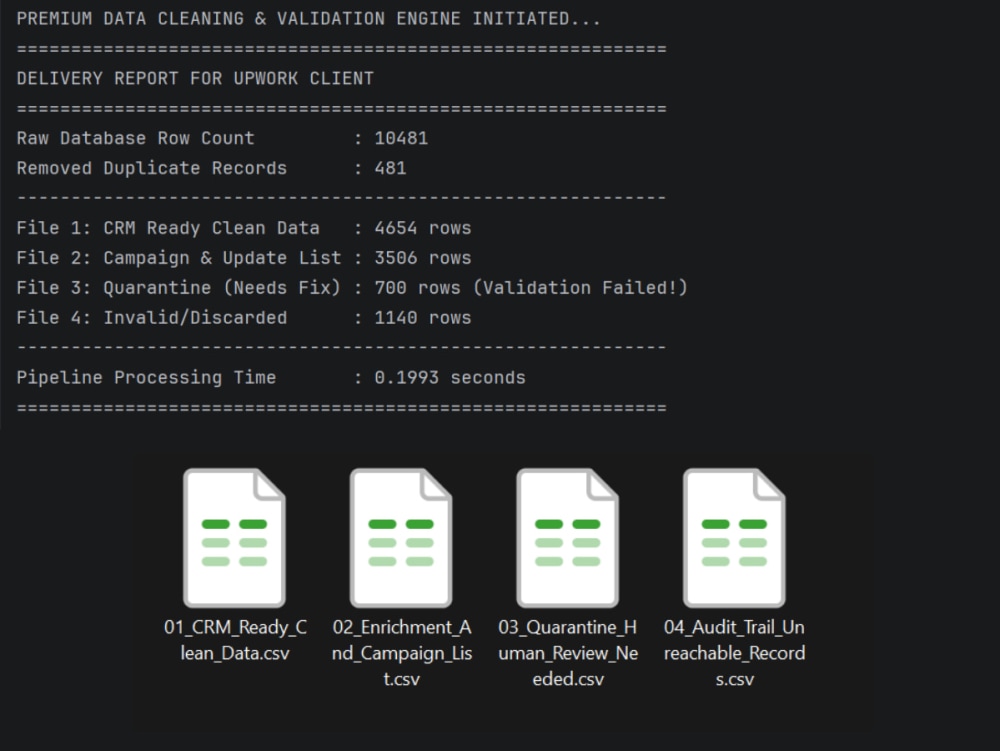Click the 'File 1: CRM Ready Clean Data' label

point(168,228)
